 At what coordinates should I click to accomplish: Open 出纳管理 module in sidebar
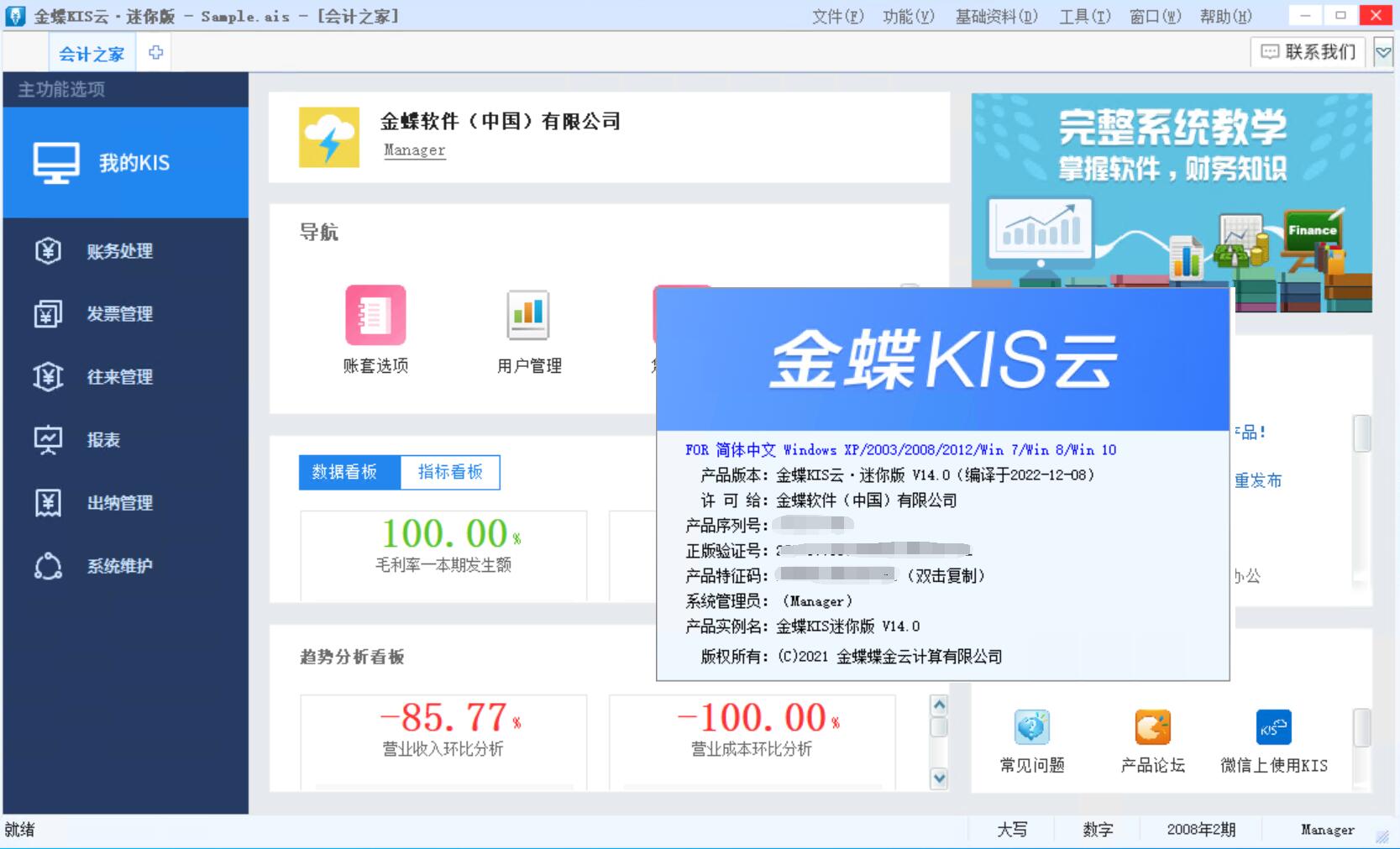point(125,503)
